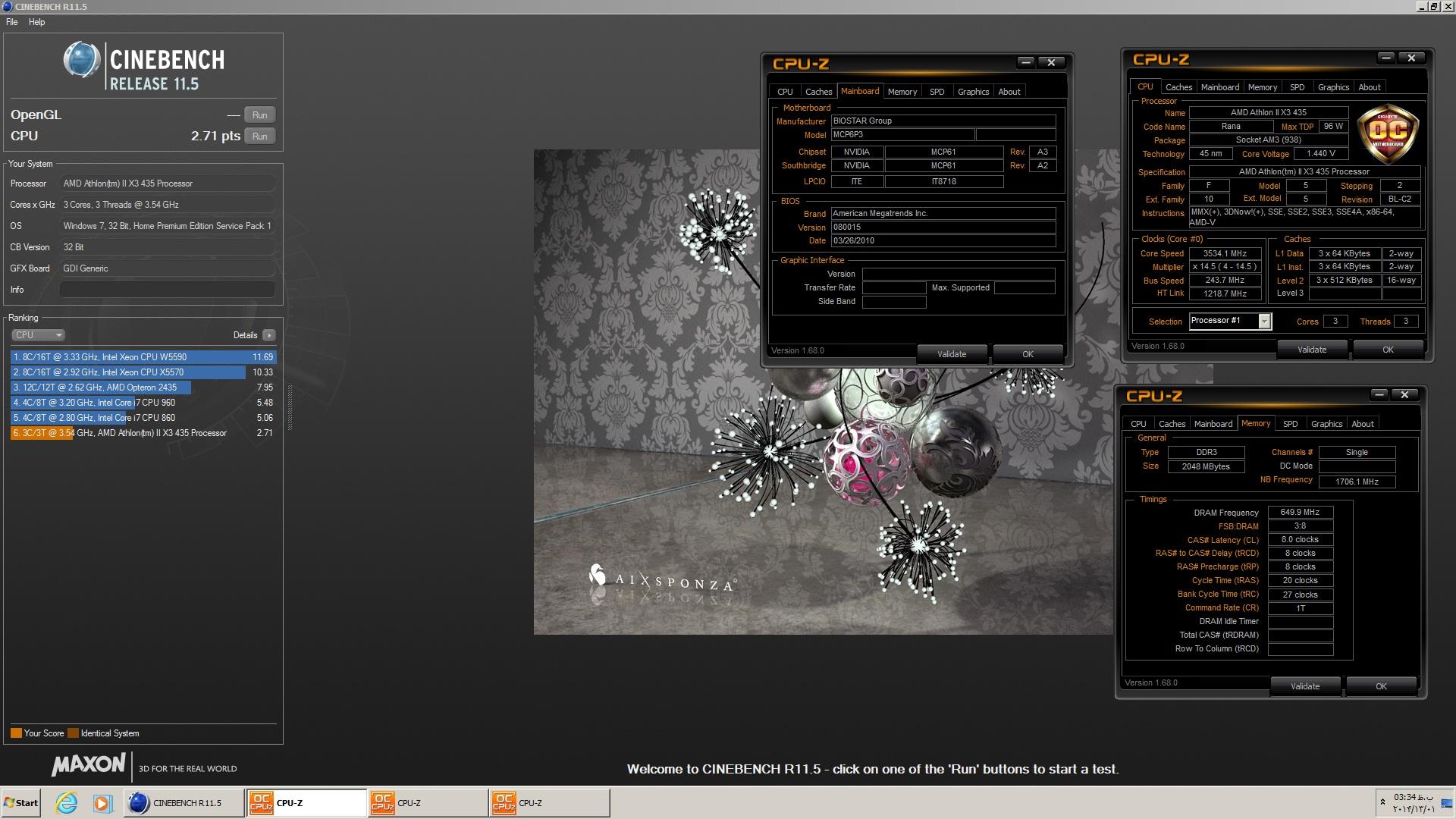Screen dimensions: 1456x819
Task: Switch to CINEBENCH R11.5 taskbar item
Action: 184,802
